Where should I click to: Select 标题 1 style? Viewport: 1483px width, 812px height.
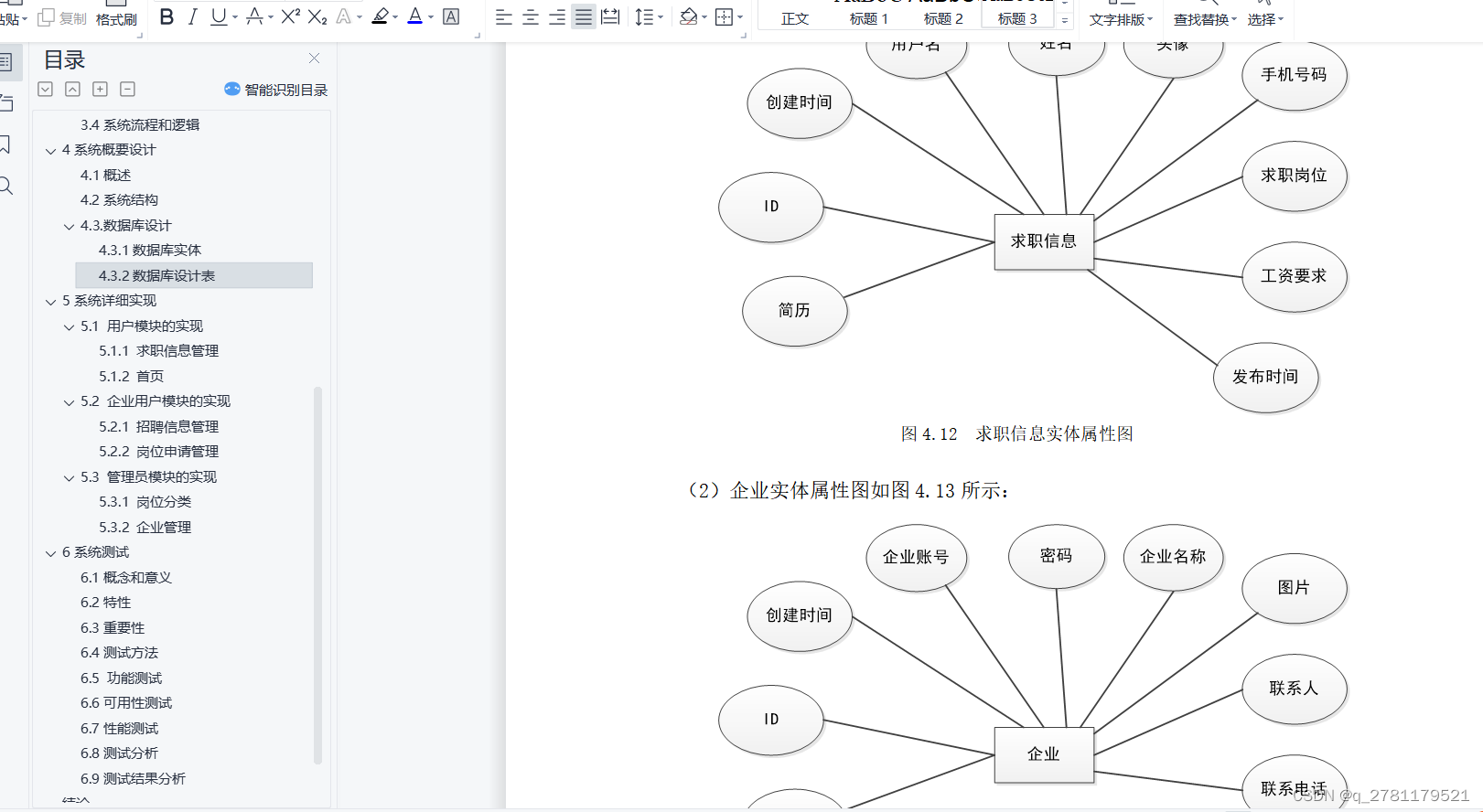click(x=869, y=18)
